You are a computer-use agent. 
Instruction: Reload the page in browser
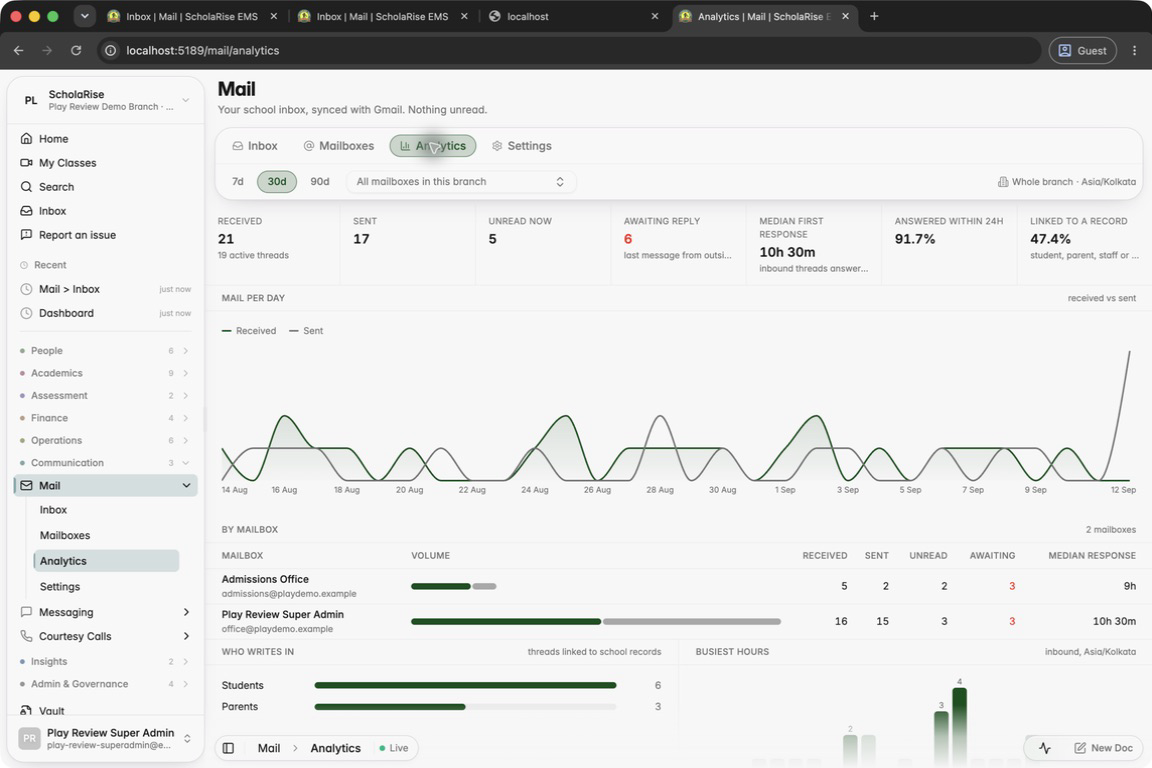pos(76,50)
